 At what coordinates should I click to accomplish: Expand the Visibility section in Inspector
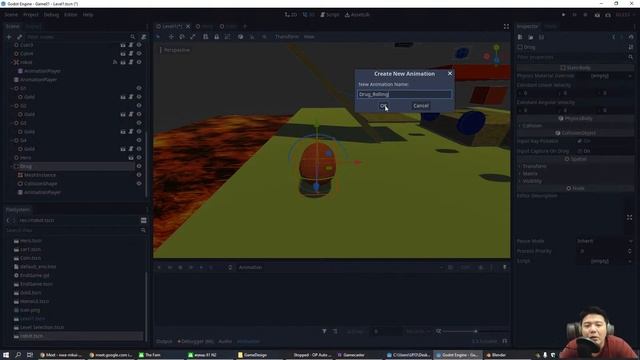532,181
